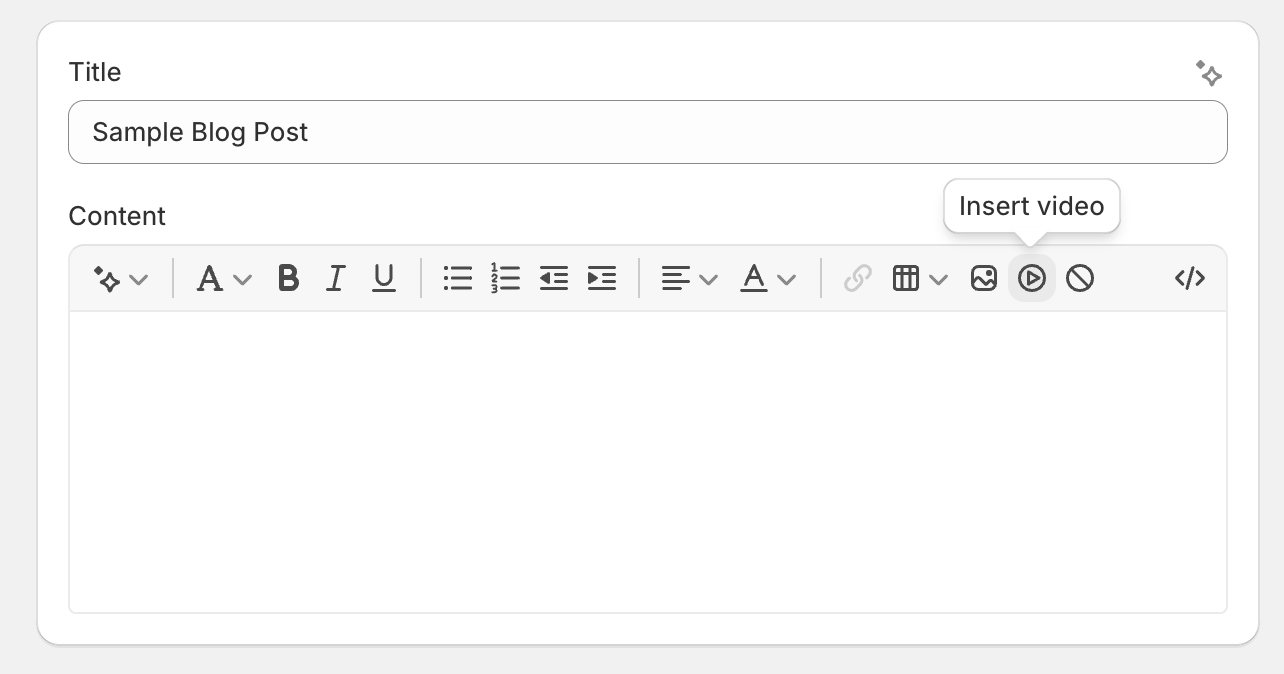This screenshot has width=1284, height=674.
Task: Open the text color picker
Action: pos(767,278)
